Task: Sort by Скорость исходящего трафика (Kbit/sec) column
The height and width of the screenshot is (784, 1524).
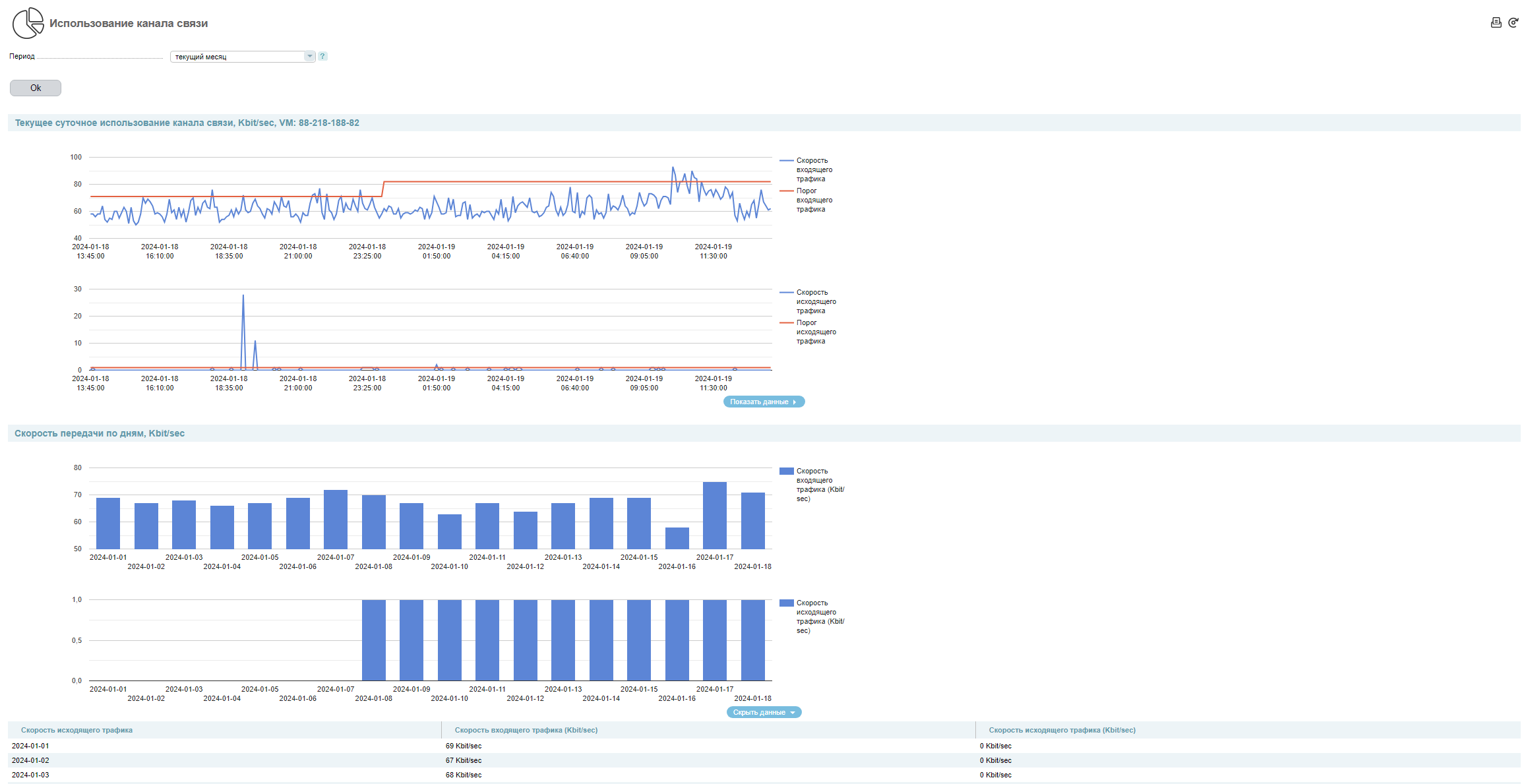Action: point(1062,730)
